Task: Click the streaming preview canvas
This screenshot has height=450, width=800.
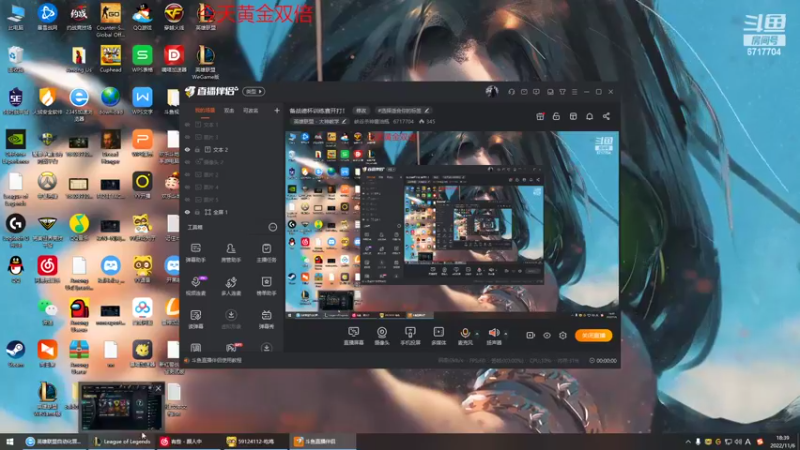Action: [x=452, y=225]
